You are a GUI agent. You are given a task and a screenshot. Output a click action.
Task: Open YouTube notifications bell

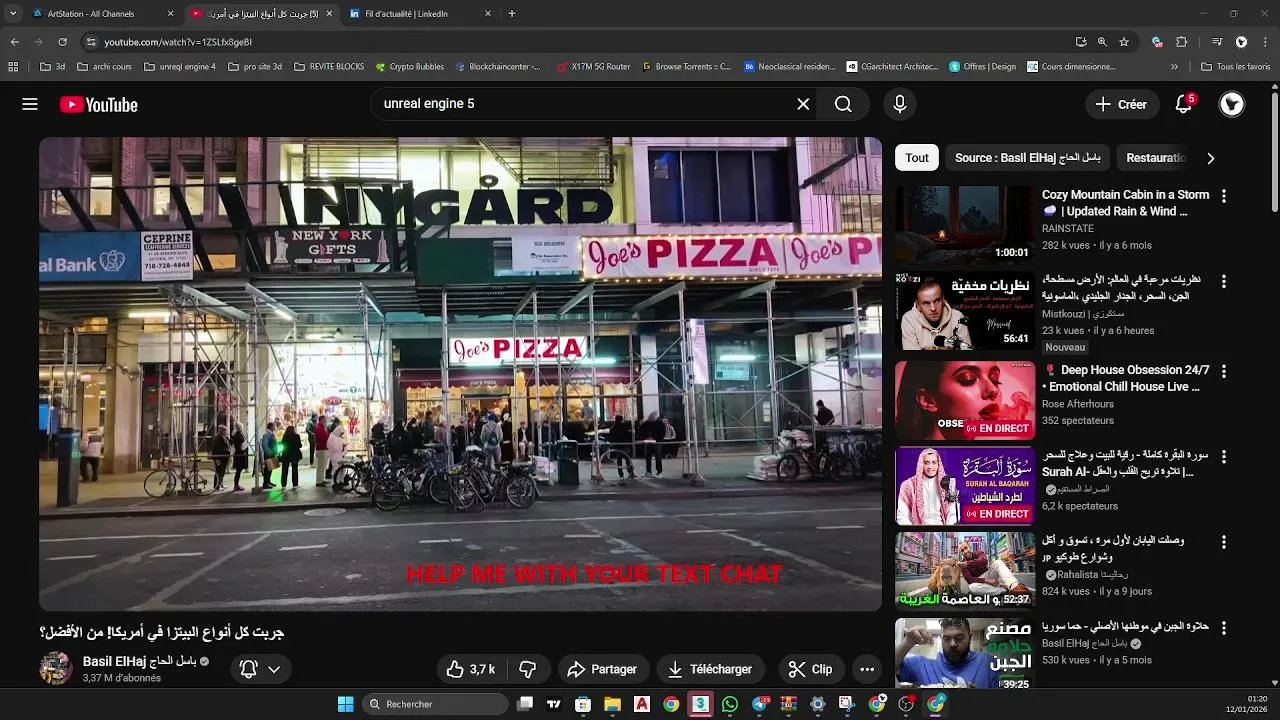(1184, 104)
